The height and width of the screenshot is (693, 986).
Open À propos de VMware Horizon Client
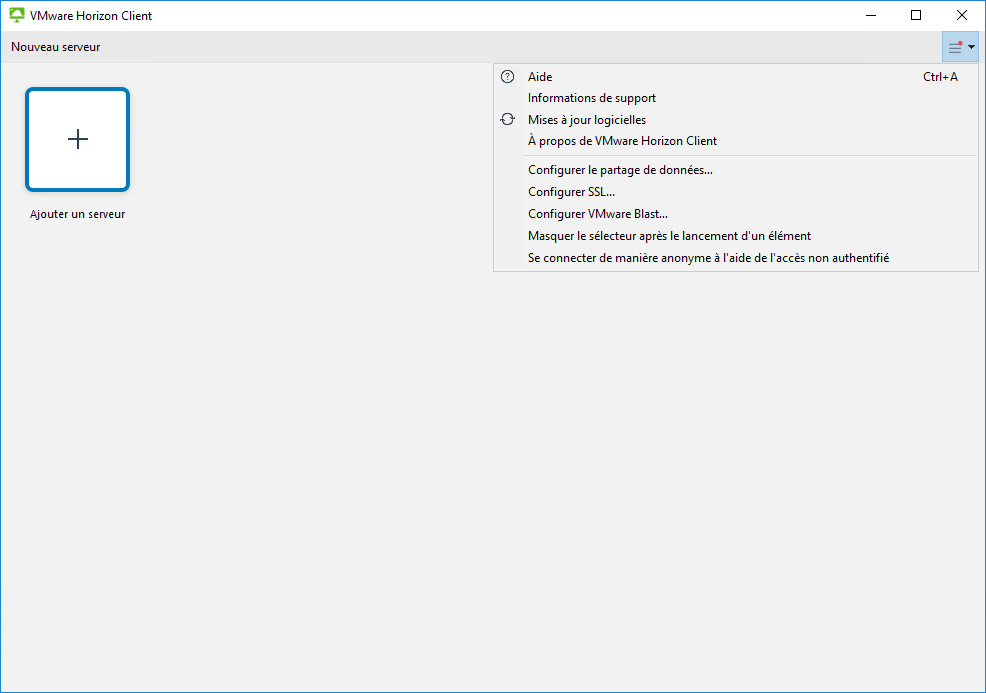(736, 141)
